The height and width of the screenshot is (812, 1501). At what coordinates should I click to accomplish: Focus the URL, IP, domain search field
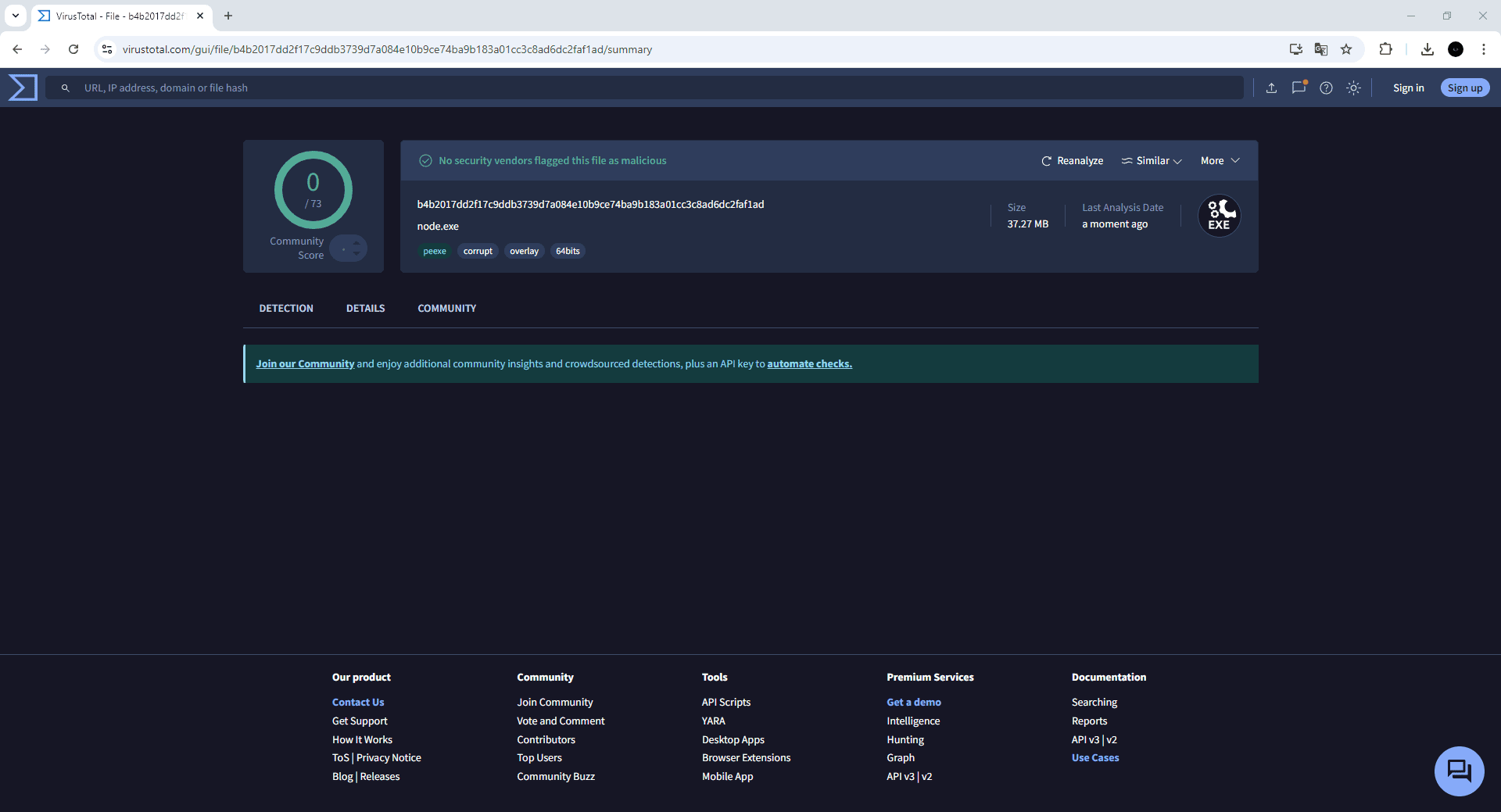pos(644,88)
